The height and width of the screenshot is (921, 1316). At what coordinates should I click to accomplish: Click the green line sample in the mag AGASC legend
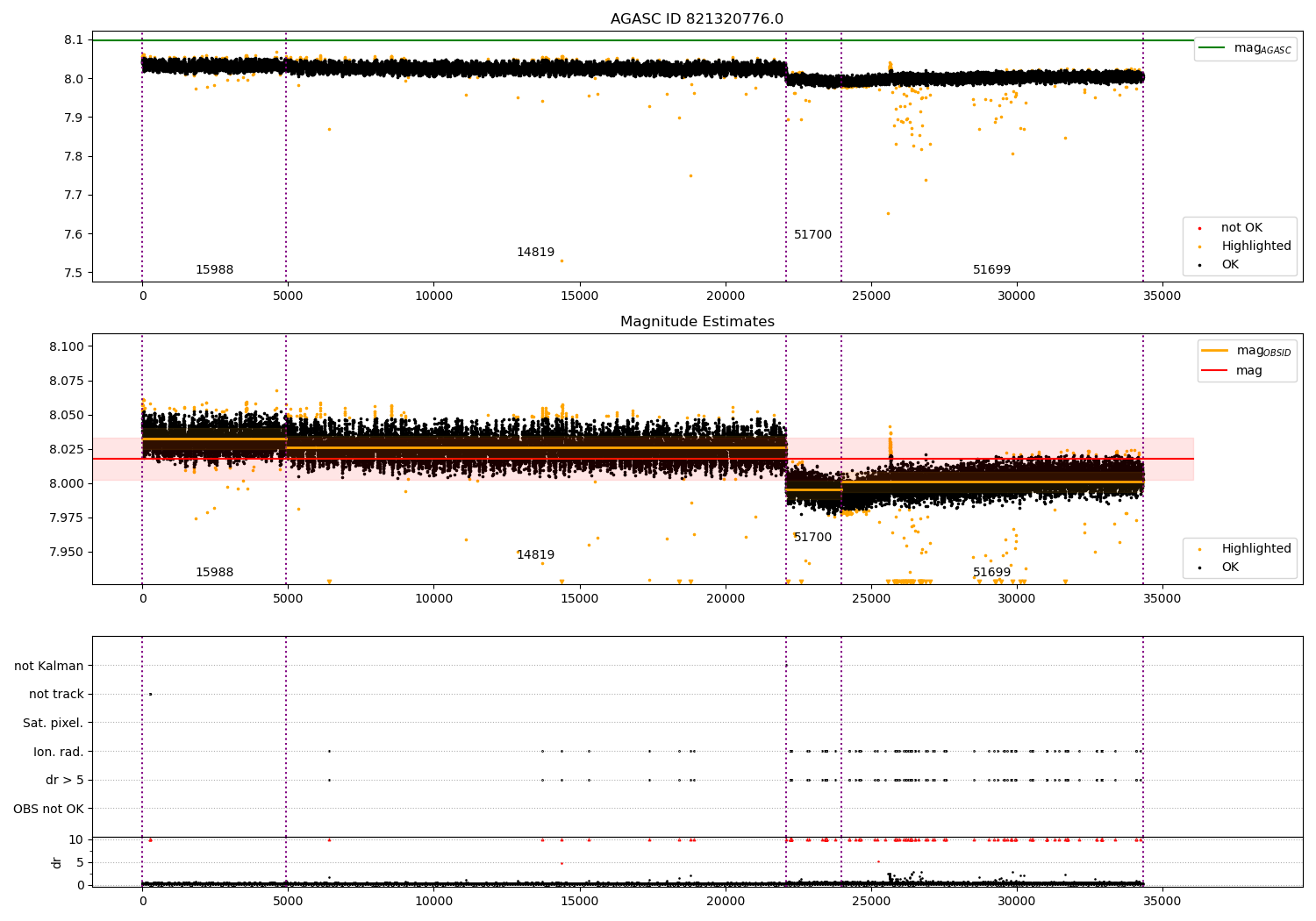[x=1212, y=48]
